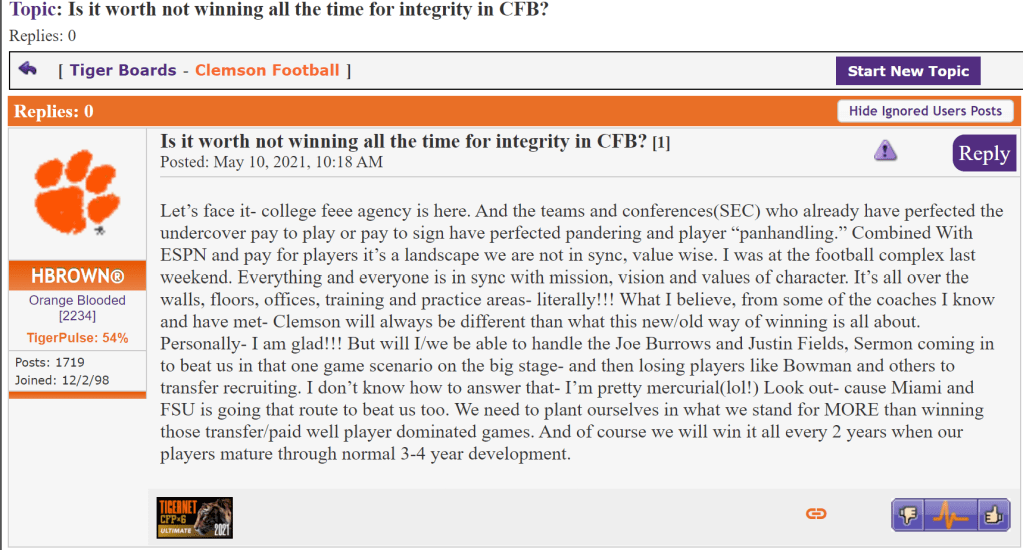
Task: Go to Clemson Football board
Action: (267, 70)
